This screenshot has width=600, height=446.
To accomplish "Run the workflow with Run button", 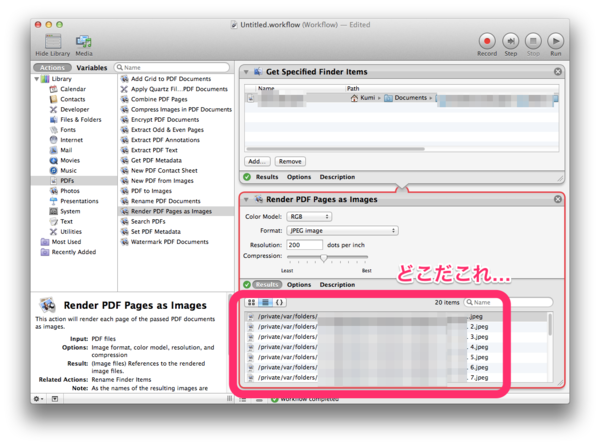I will [x=556, y=41].
